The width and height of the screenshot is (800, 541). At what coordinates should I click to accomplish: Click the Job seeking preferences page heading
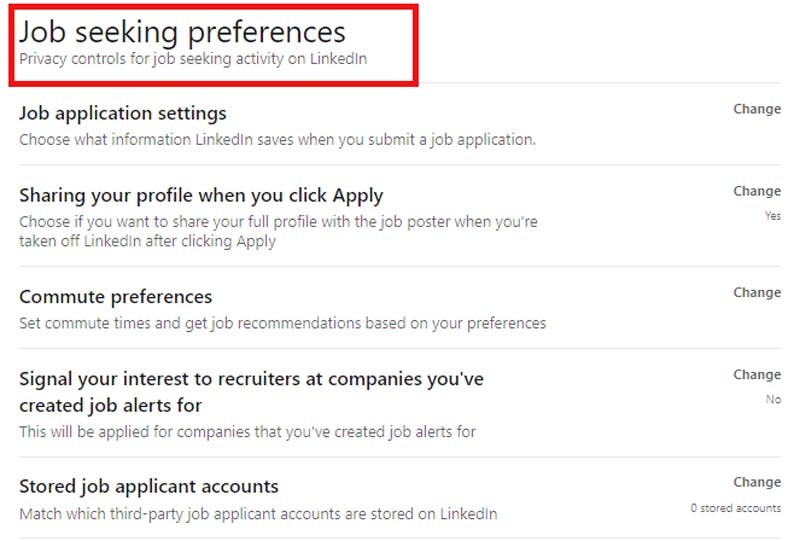pyautogui.click(x=182, y=32)
